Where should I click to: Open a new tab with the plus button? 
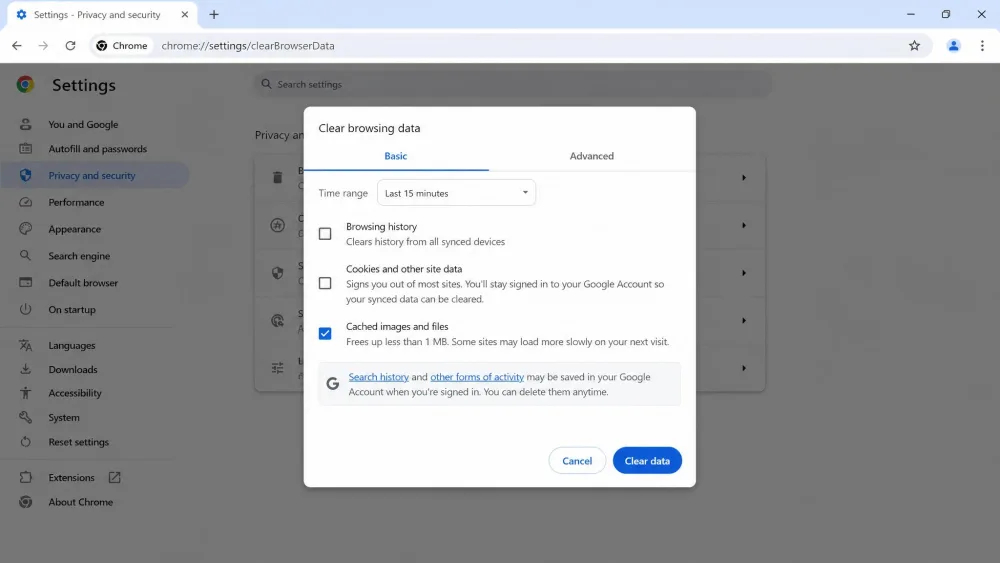pos(214,14)
